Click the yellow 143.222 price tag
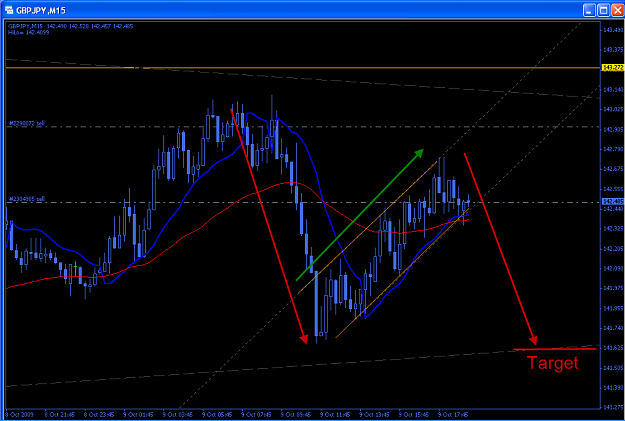 (613, 68)
